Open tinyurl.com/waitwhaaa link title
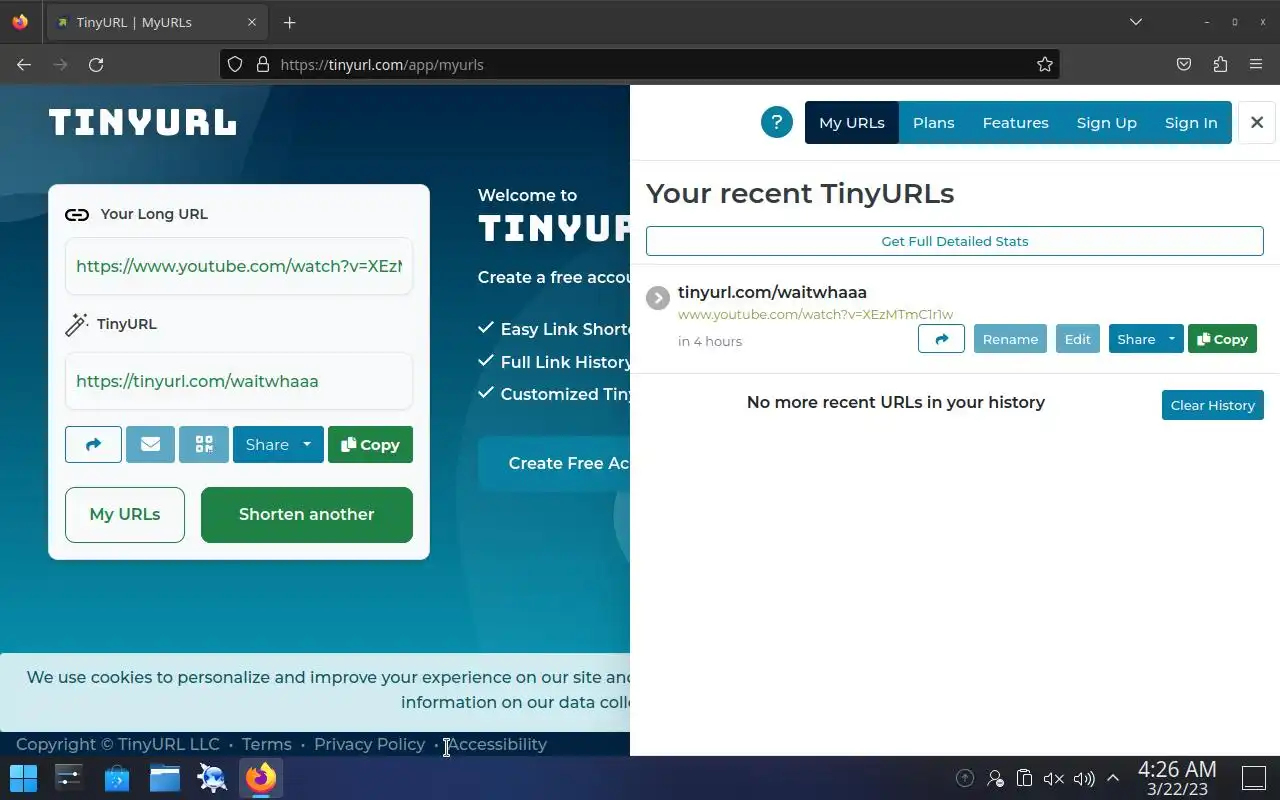1280x800 pixels. pos(772,292)
